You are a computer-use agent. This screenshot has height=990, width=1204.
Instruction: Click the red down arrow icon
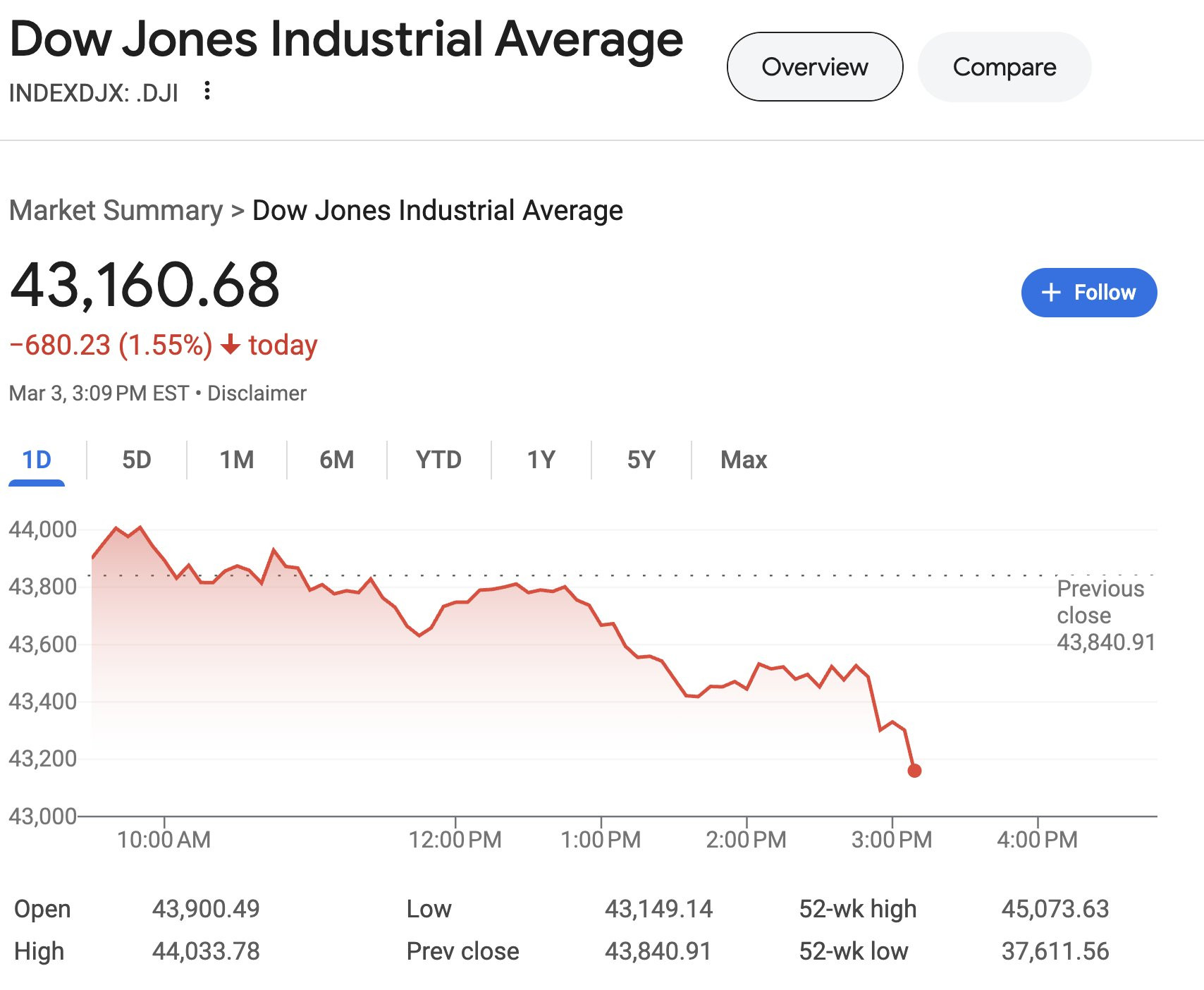pyautogui.click(x=231, y=346)
